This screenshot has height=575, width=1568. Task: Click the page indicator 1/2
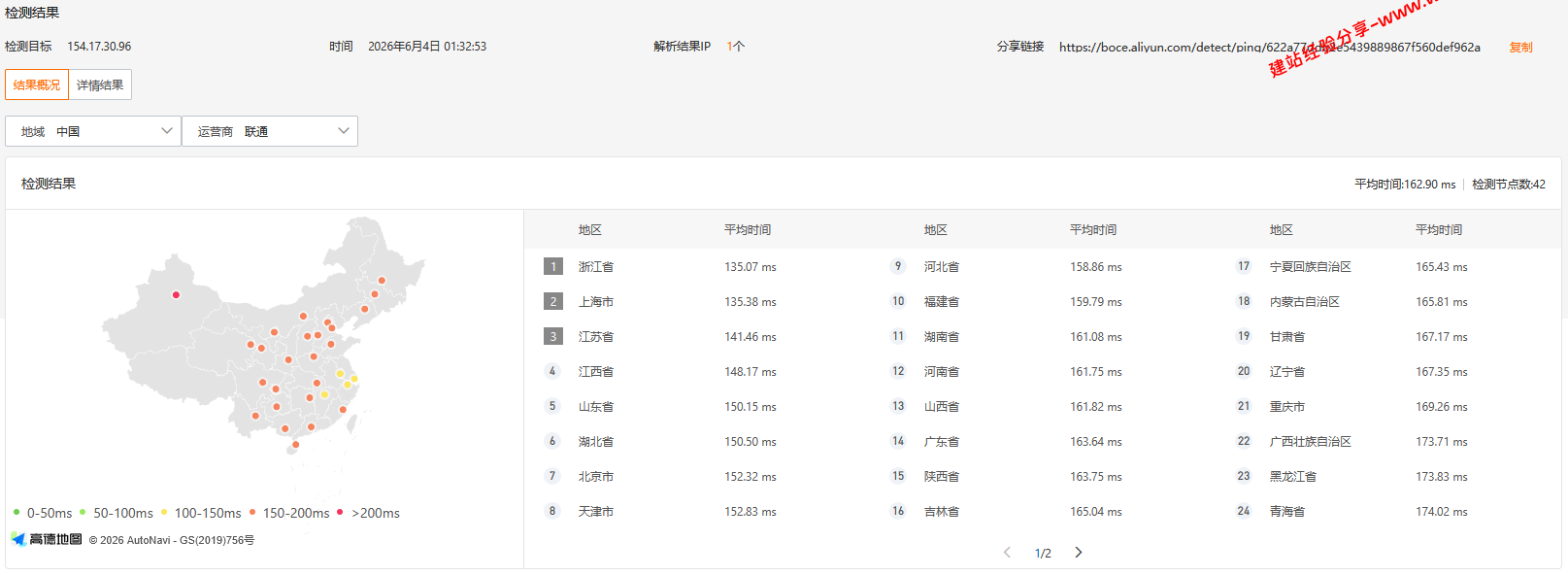click(1043, 553)
